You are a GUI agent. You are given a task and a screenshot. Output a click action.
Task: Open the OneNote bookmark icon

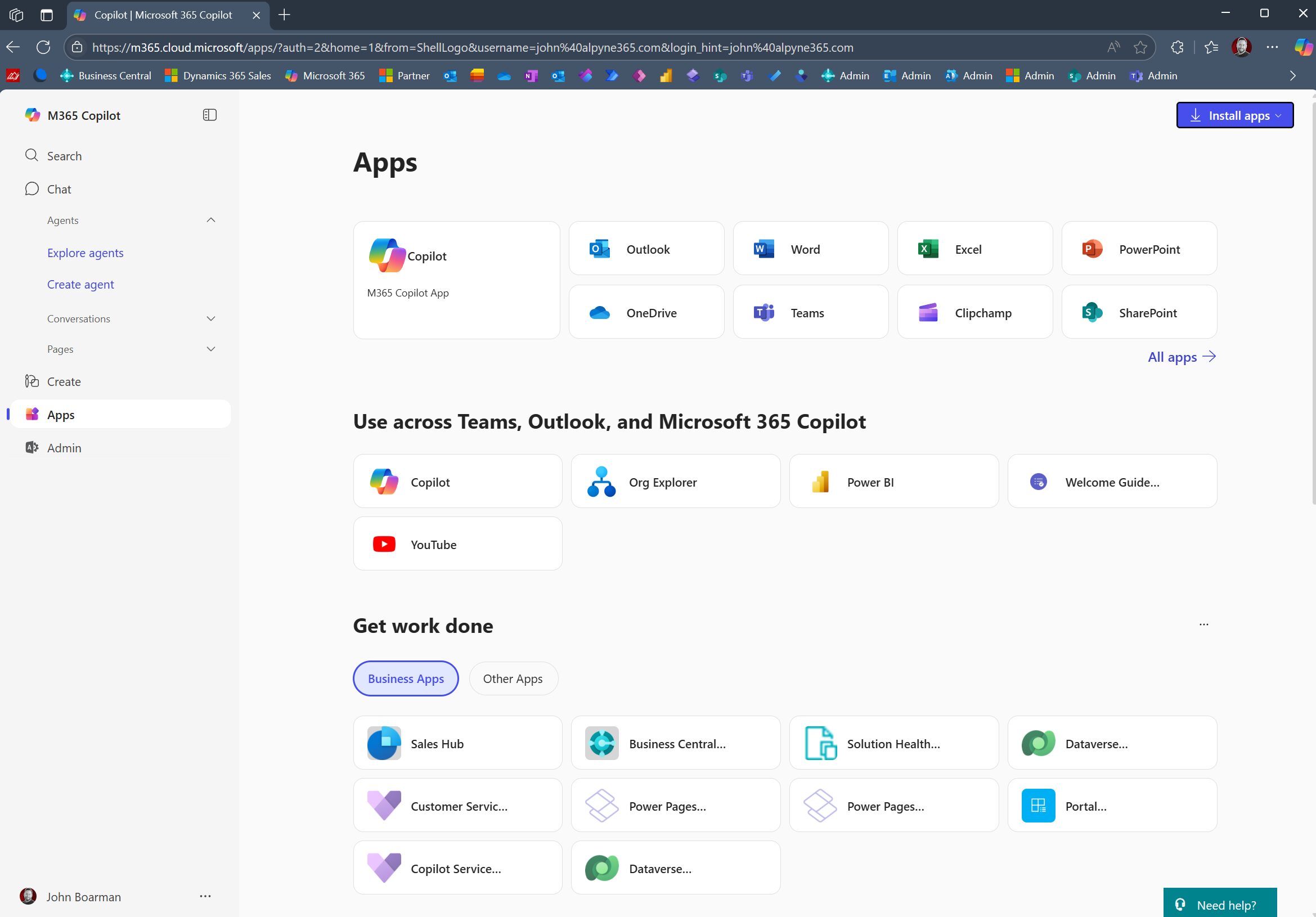point(531,75)
